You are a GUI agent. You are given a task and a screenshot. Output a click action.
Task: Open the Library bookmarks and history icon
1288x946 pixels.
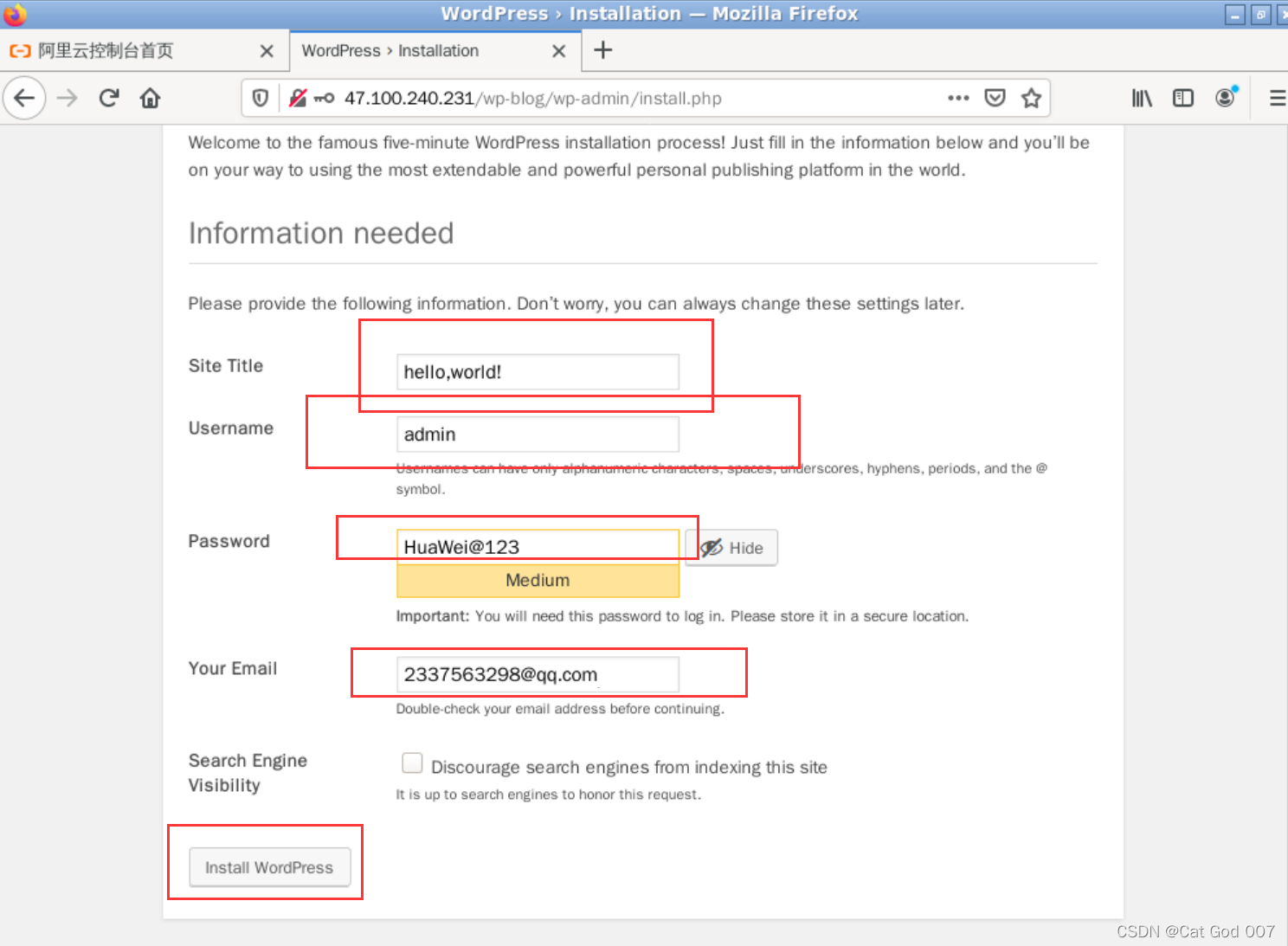click(1142, 98)
